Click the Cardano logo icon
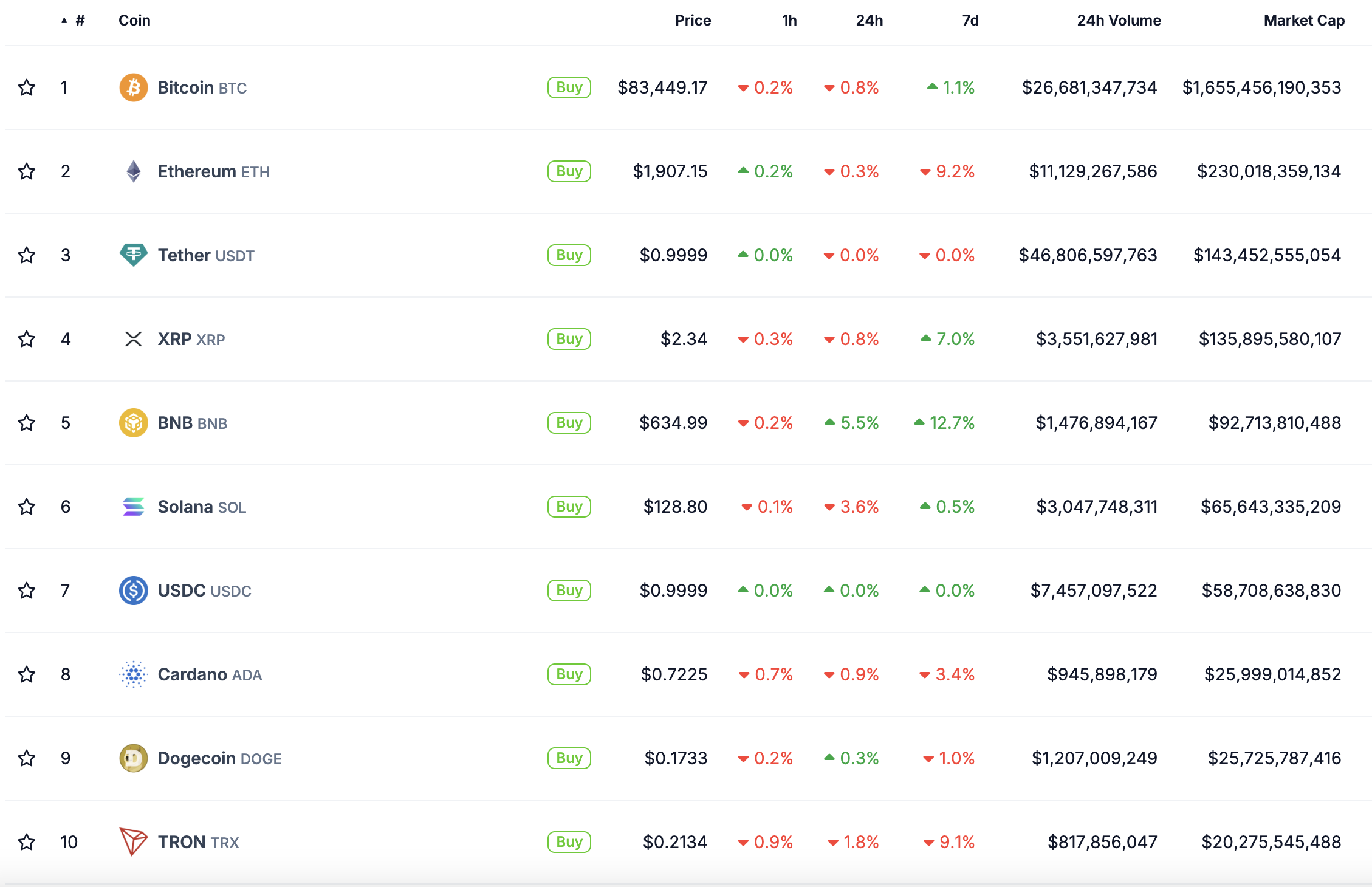Viewport: 1372px width, 887px height. [134, 674]
